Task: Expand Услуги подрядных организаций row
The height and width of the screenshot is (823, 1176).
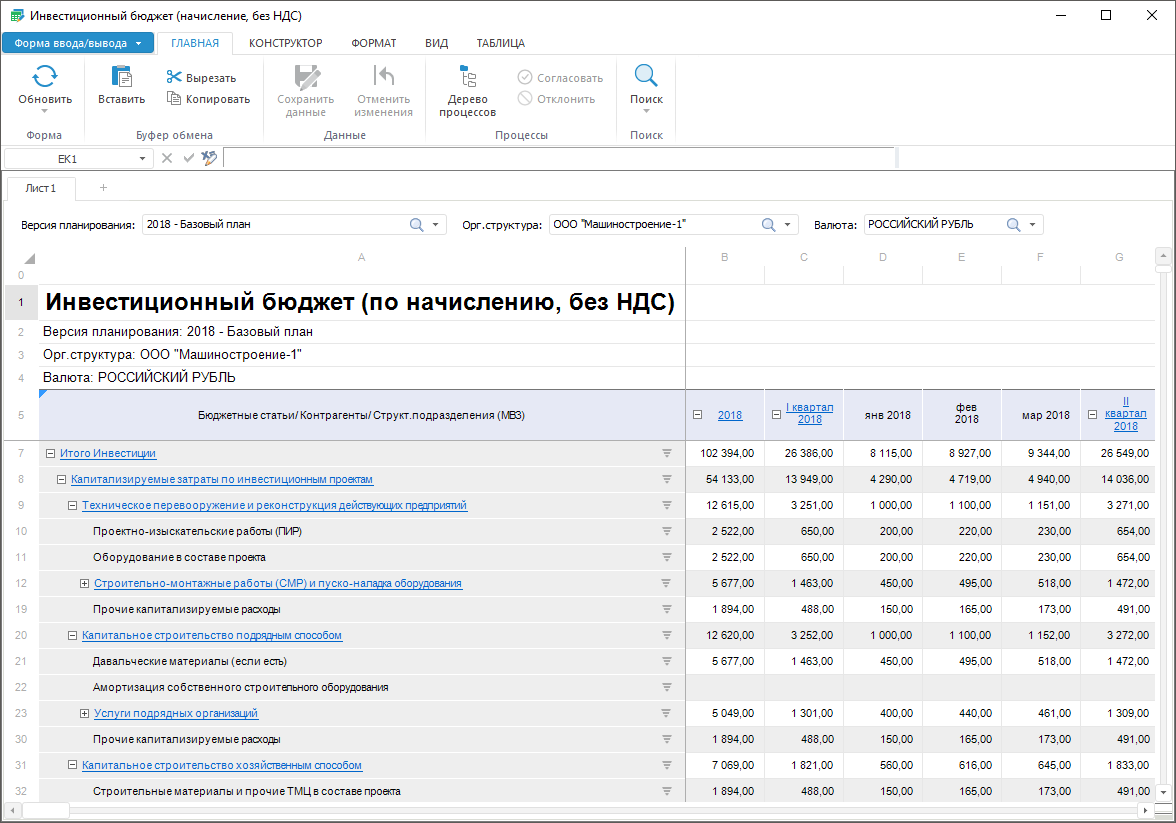Action: (84, 714)
